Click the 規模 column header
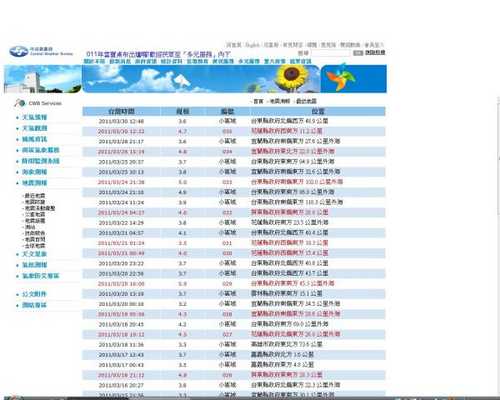Image resolution: width=500 pixels, height=400 pixels. click(x=183, y=111)
